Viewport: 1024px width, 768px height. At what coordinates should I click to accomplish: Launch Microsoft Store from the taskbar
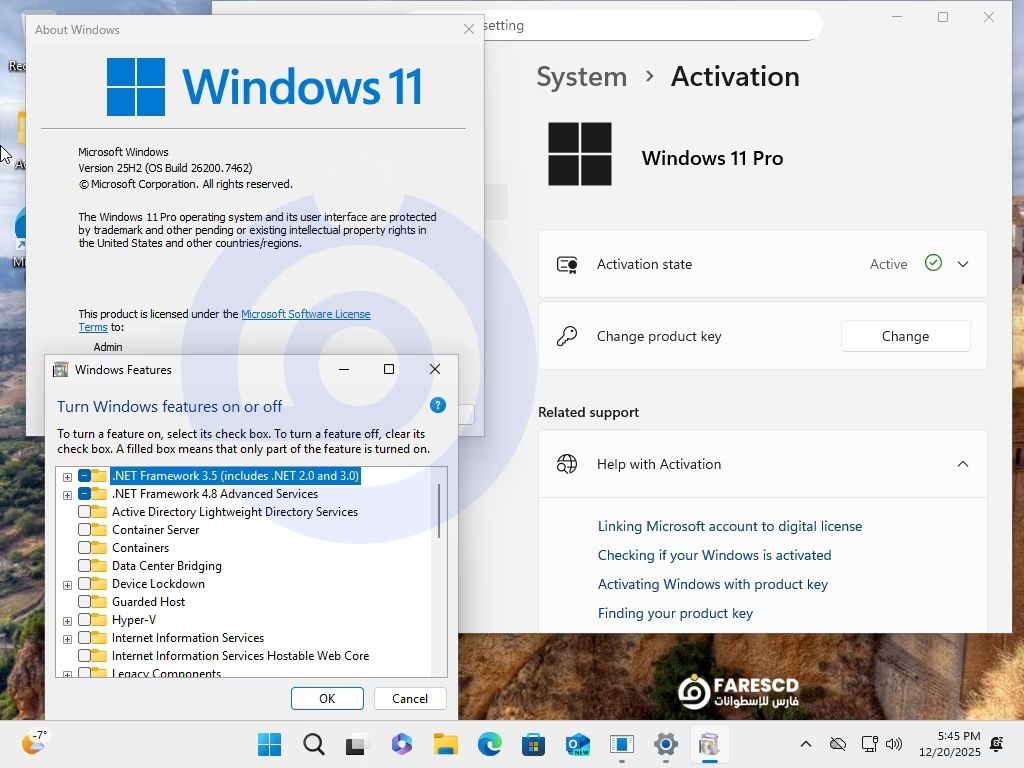point(533,745)
